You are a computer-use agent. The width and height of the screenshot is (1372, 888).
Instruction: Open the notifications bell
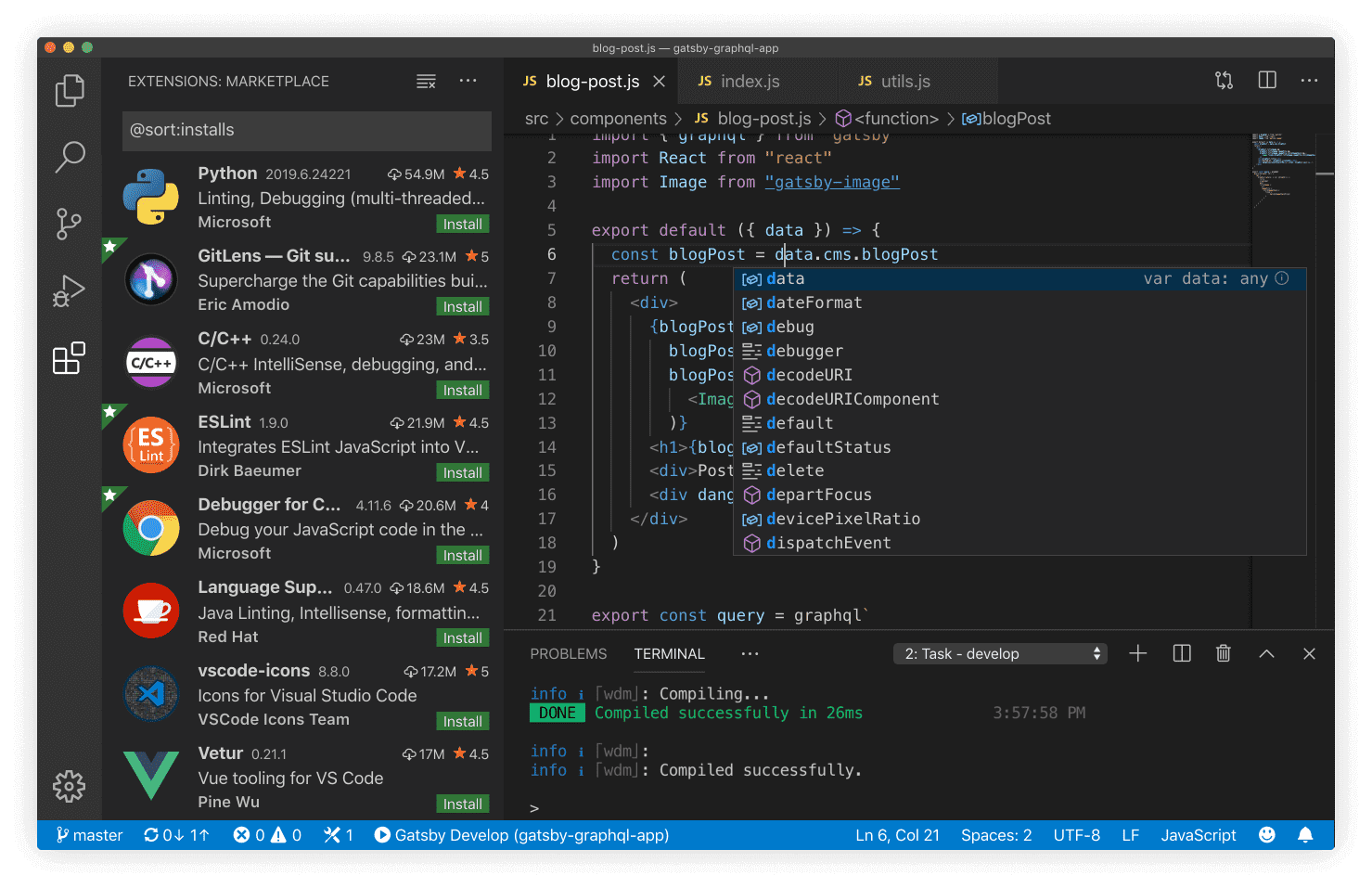click(x=1305, y=834)
